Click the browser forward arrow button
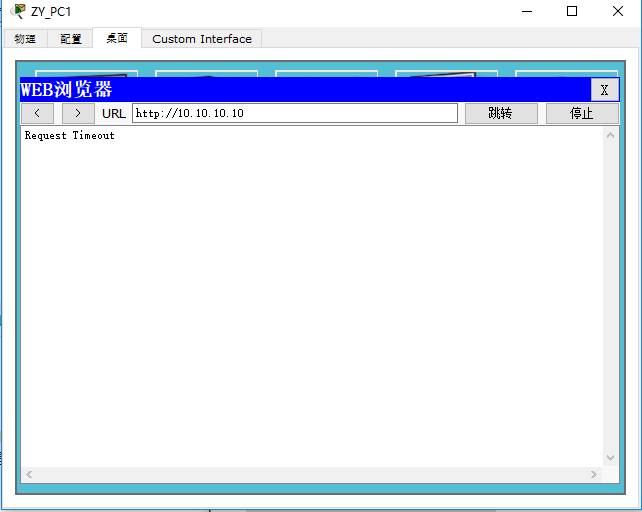Viewport: 642px width, 512px height. click(78, 113)
